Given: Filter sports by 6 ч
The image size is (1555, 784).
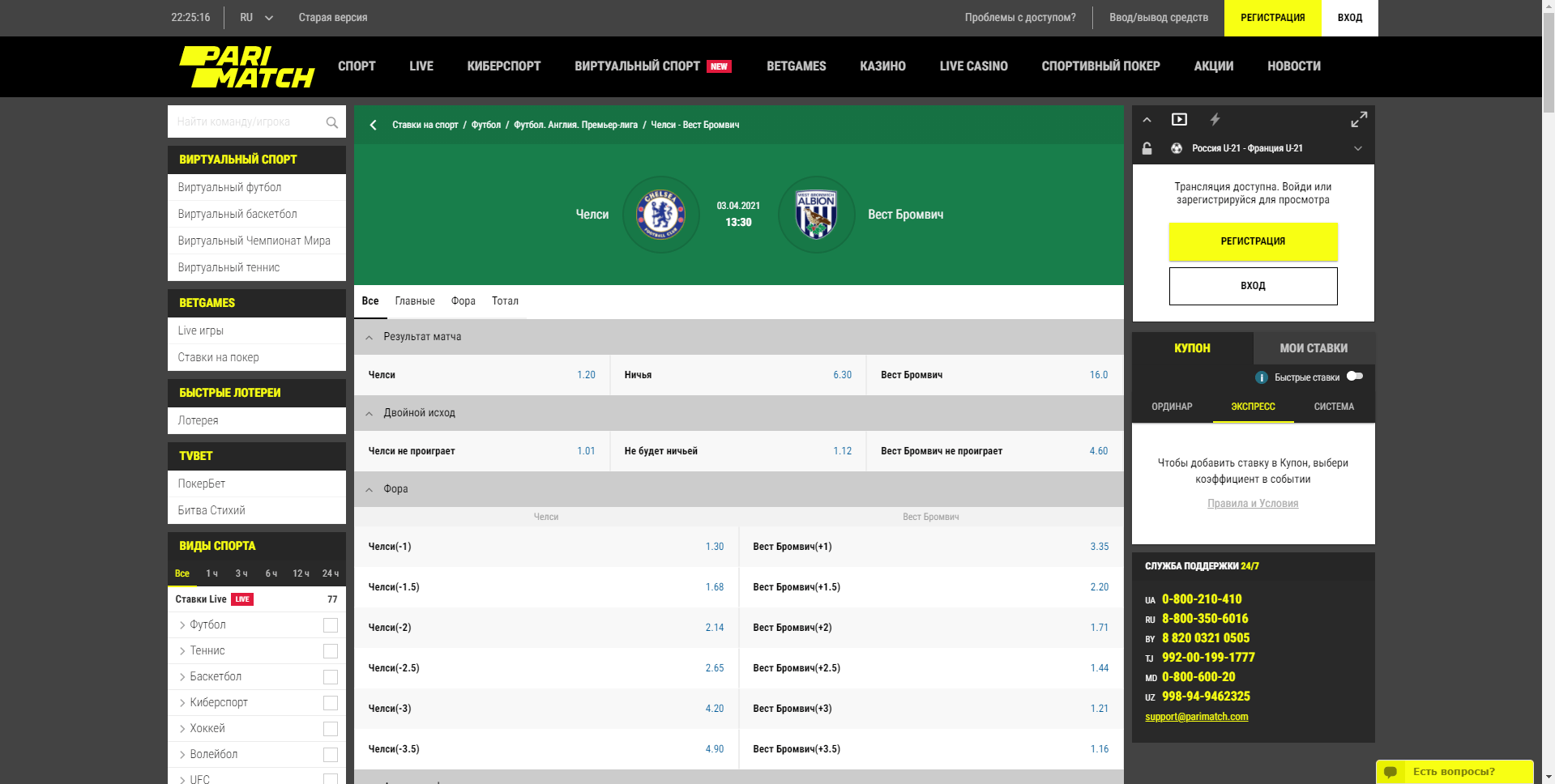Looking at the screenshot, I should coord(271,573).
